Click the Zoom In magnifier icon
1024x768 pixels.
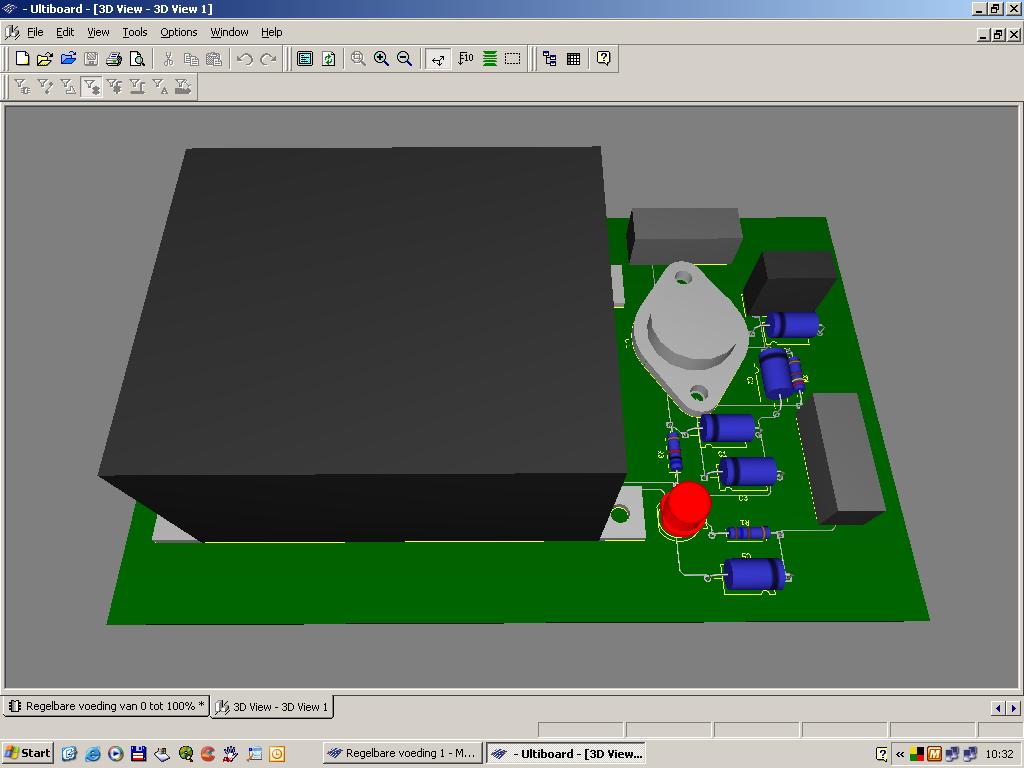tap(381, 59)
